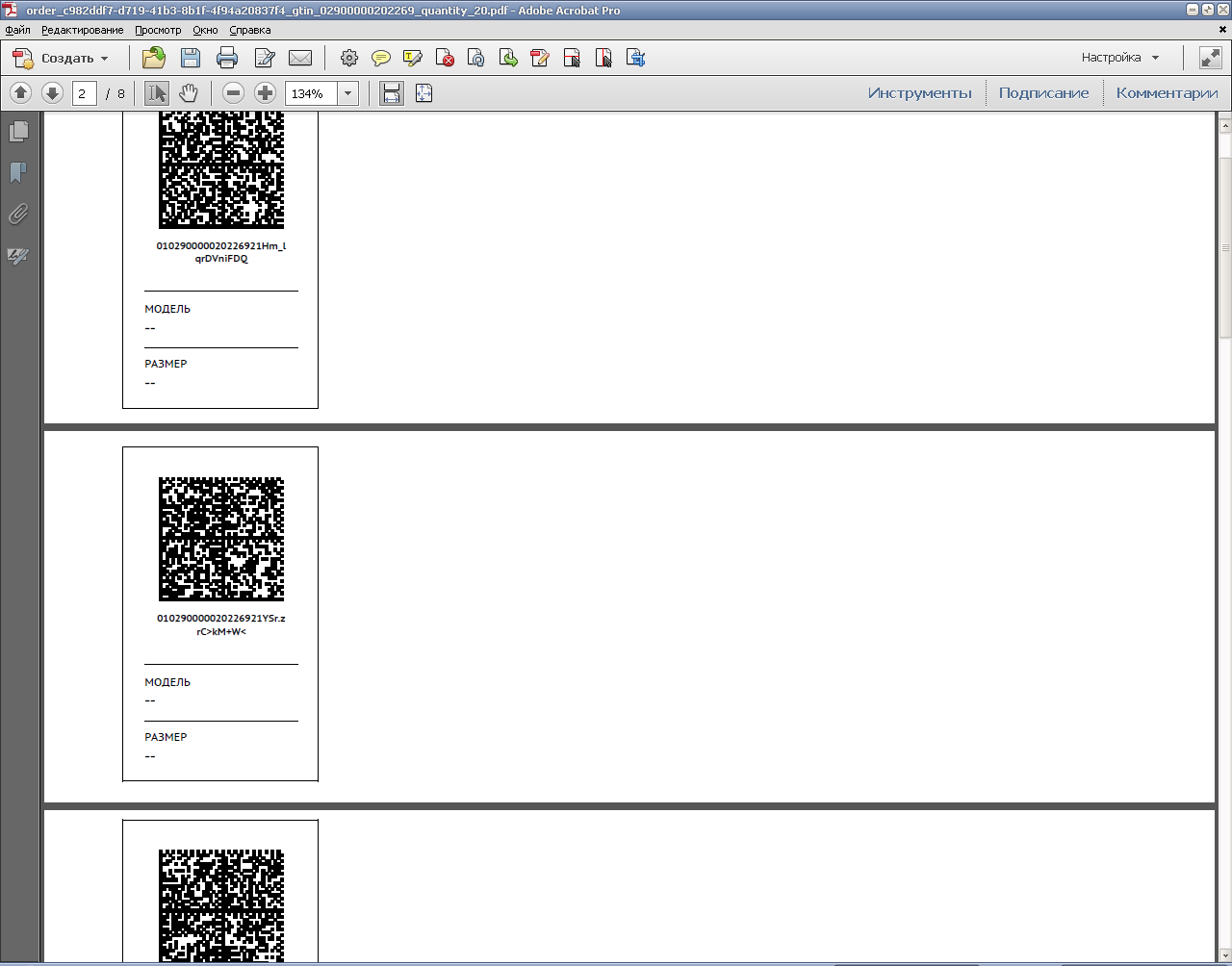Viewport: 1232px width, 966px height.
Task: Open the gear settings toolbar icon
Action: [349, 58]
